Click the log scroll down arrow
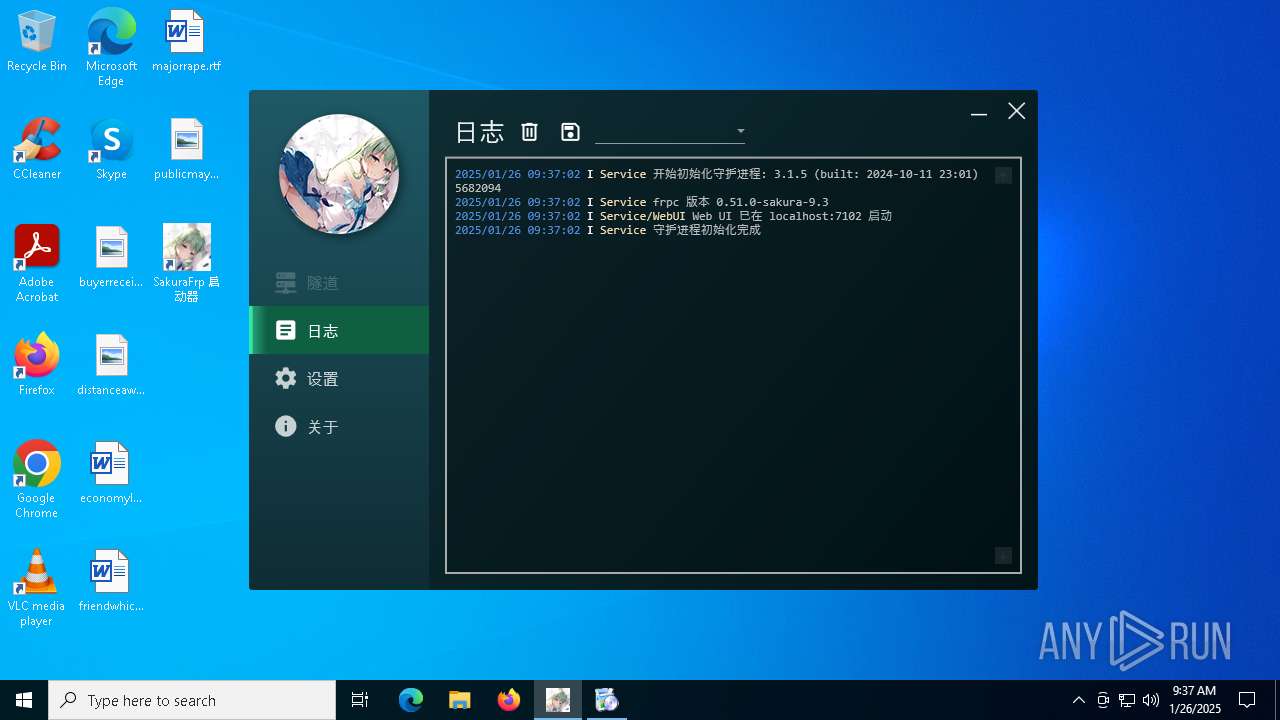 (x=1003, y=556)
